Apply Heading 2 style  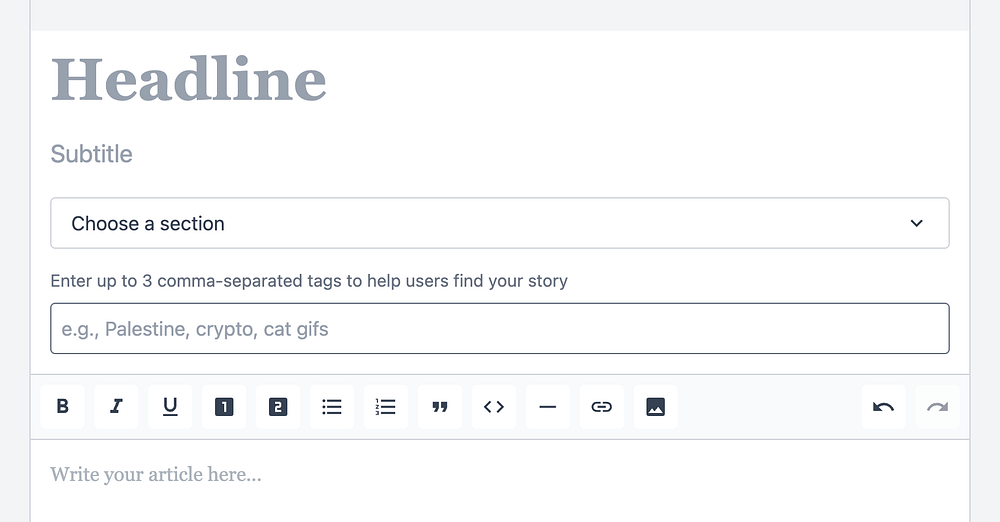(x=279, y=407)
